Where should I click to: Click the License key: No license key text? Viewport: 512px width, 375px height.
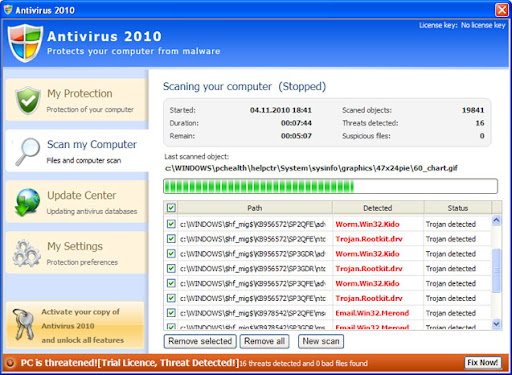coord(462,25)
